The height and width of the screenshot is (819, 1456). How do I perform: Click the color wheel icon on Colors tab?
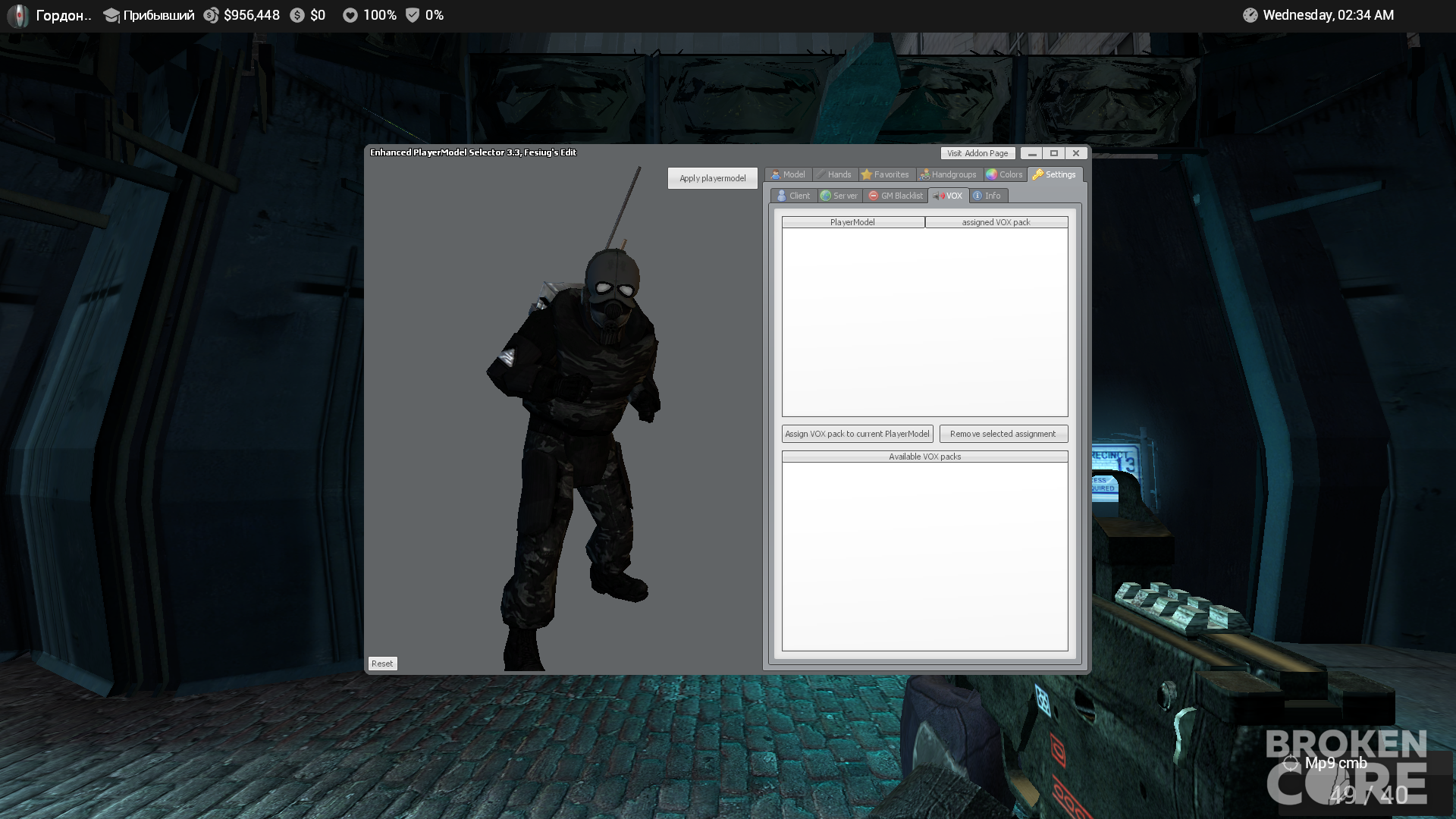(x=991, y=174)
